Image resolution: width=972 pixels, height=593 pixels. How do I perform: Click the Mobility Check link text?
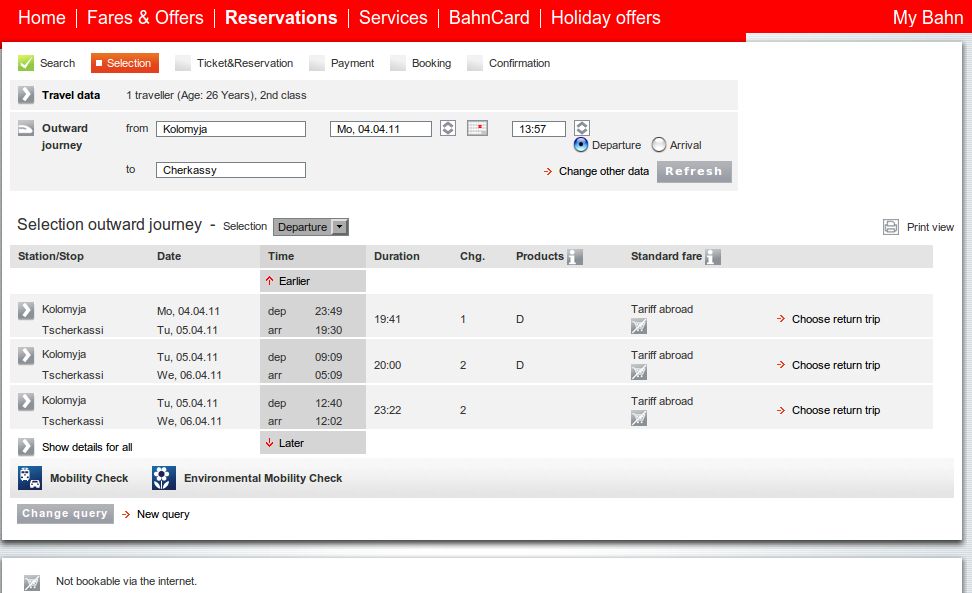[89, 478]
